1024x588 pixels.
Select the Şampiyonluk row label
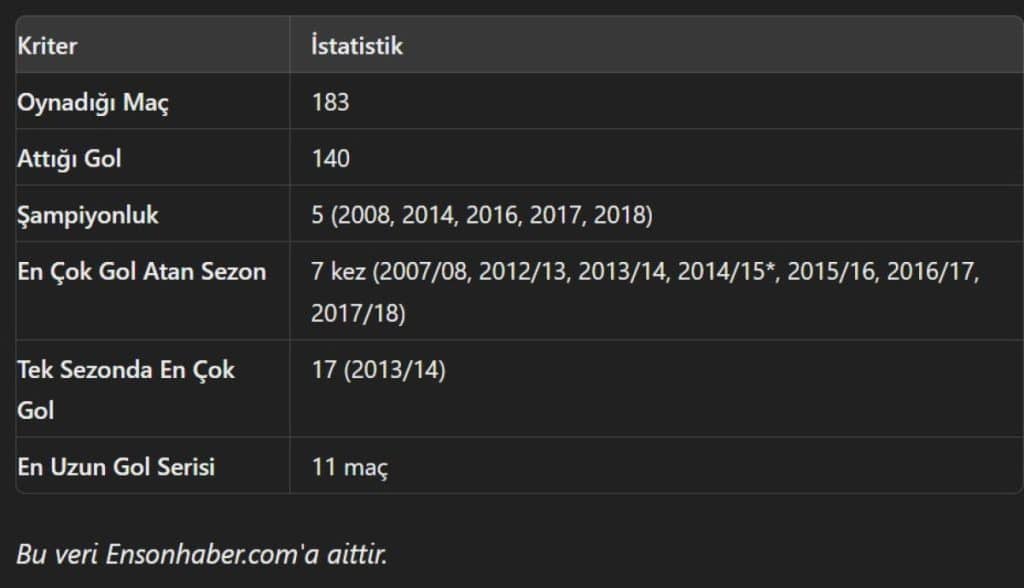(88, 215)
